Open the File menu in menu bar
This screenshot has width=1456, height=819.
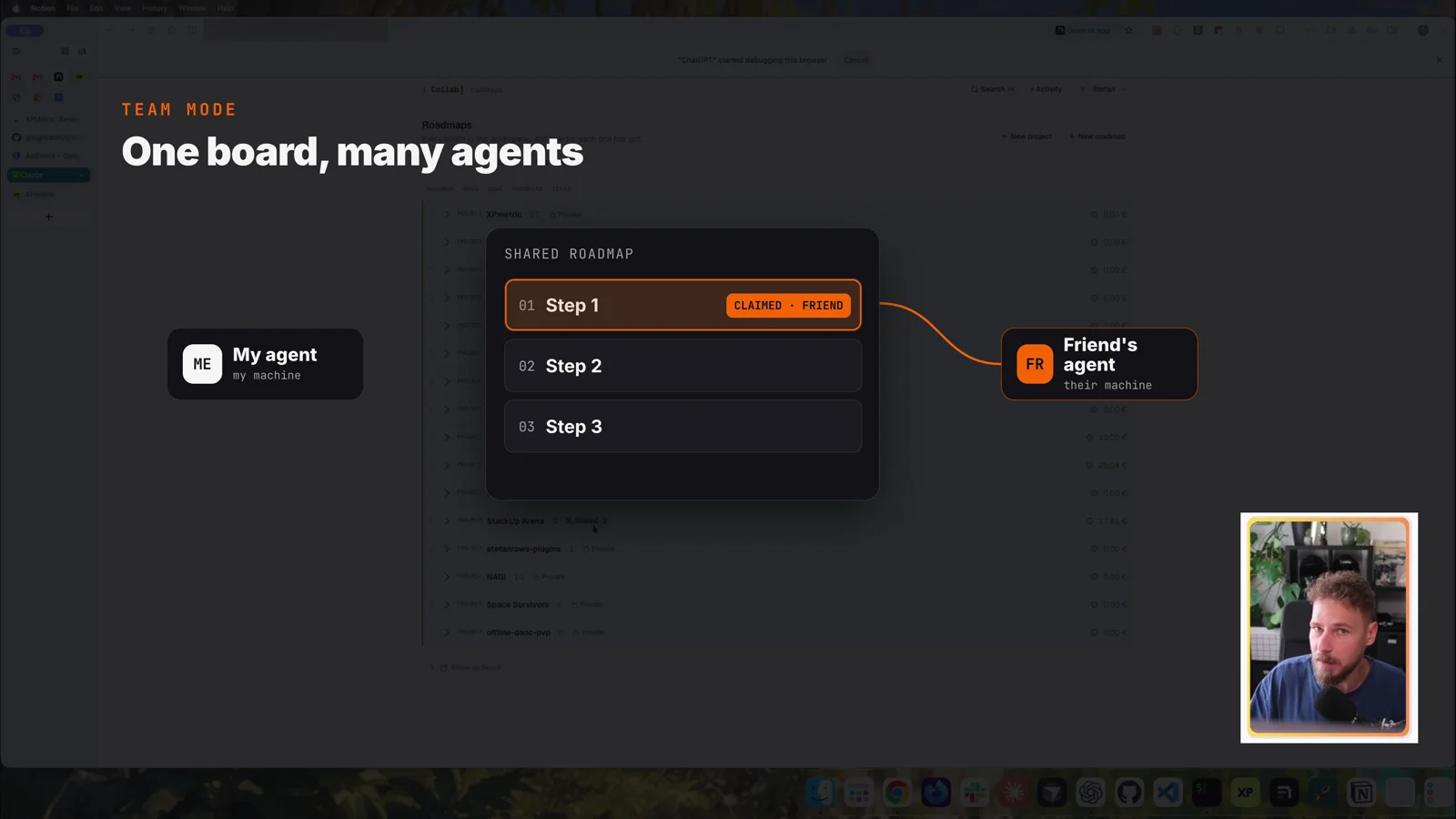[73, 8]
